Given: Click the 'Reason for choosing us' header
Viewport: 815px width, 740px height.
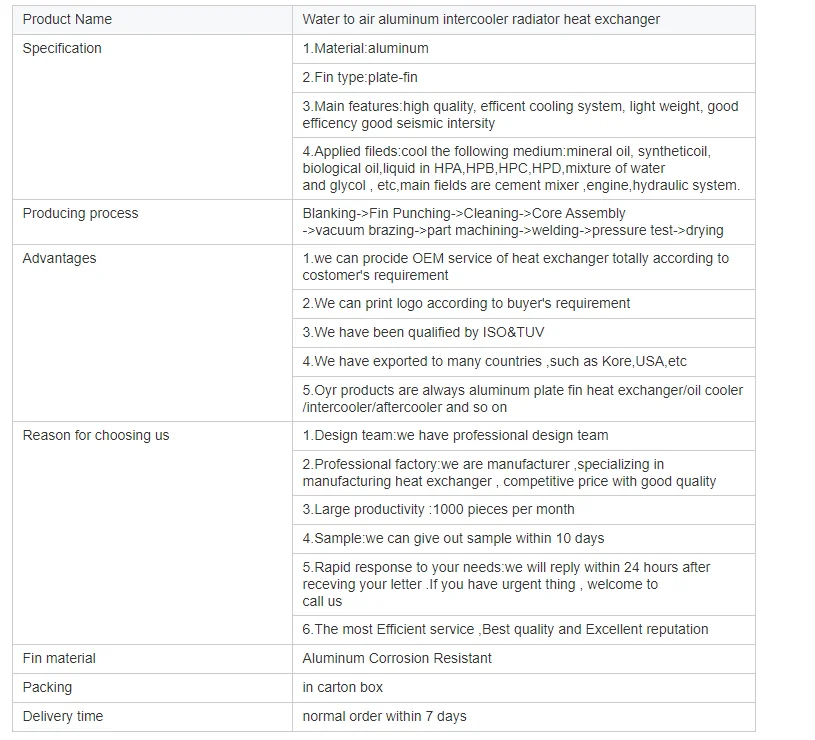Looking at the screenshot, I should click(x=96, y=435).
